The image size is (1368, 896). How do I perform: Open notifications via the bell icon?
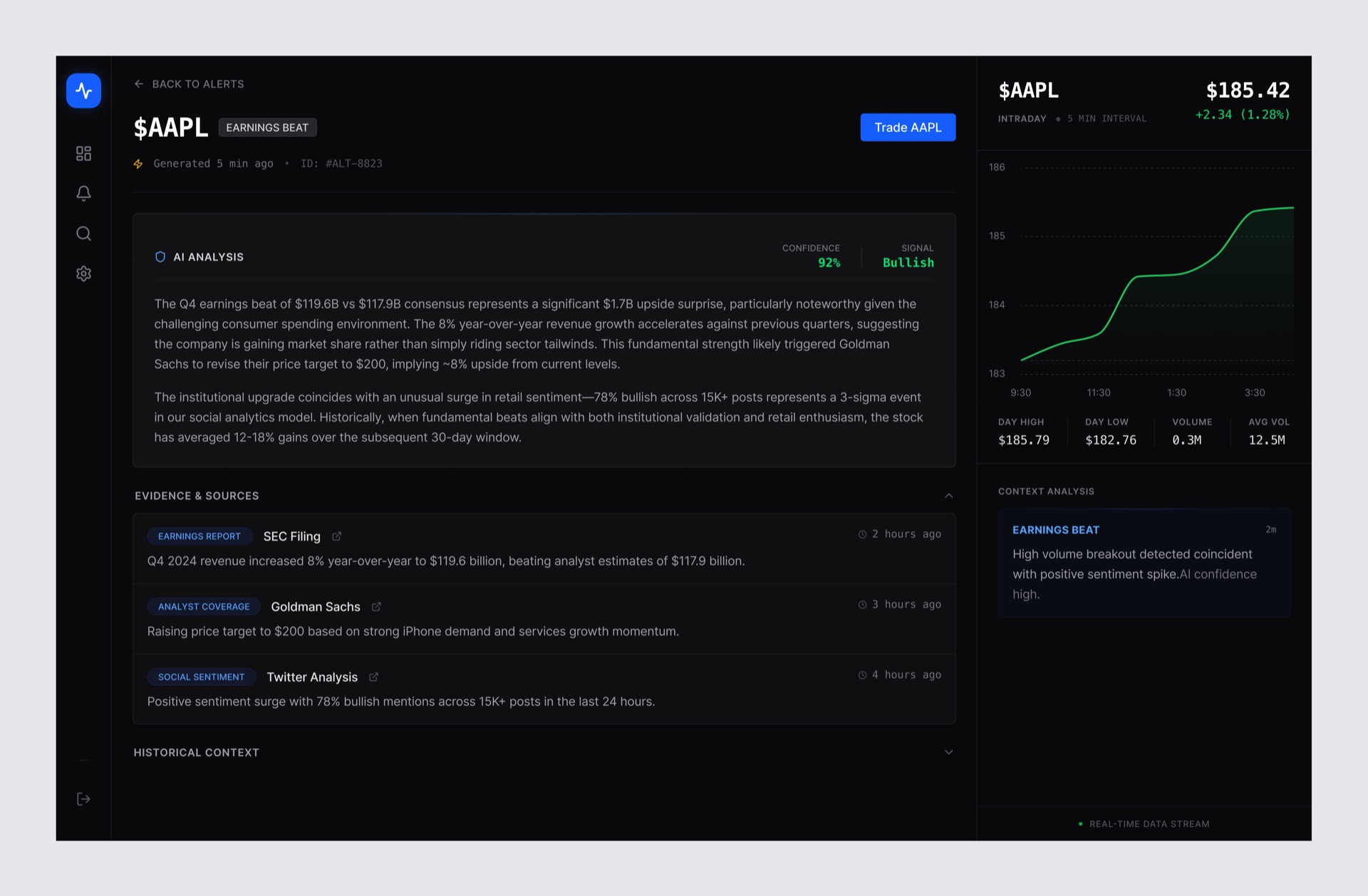[x=83, y=193]
